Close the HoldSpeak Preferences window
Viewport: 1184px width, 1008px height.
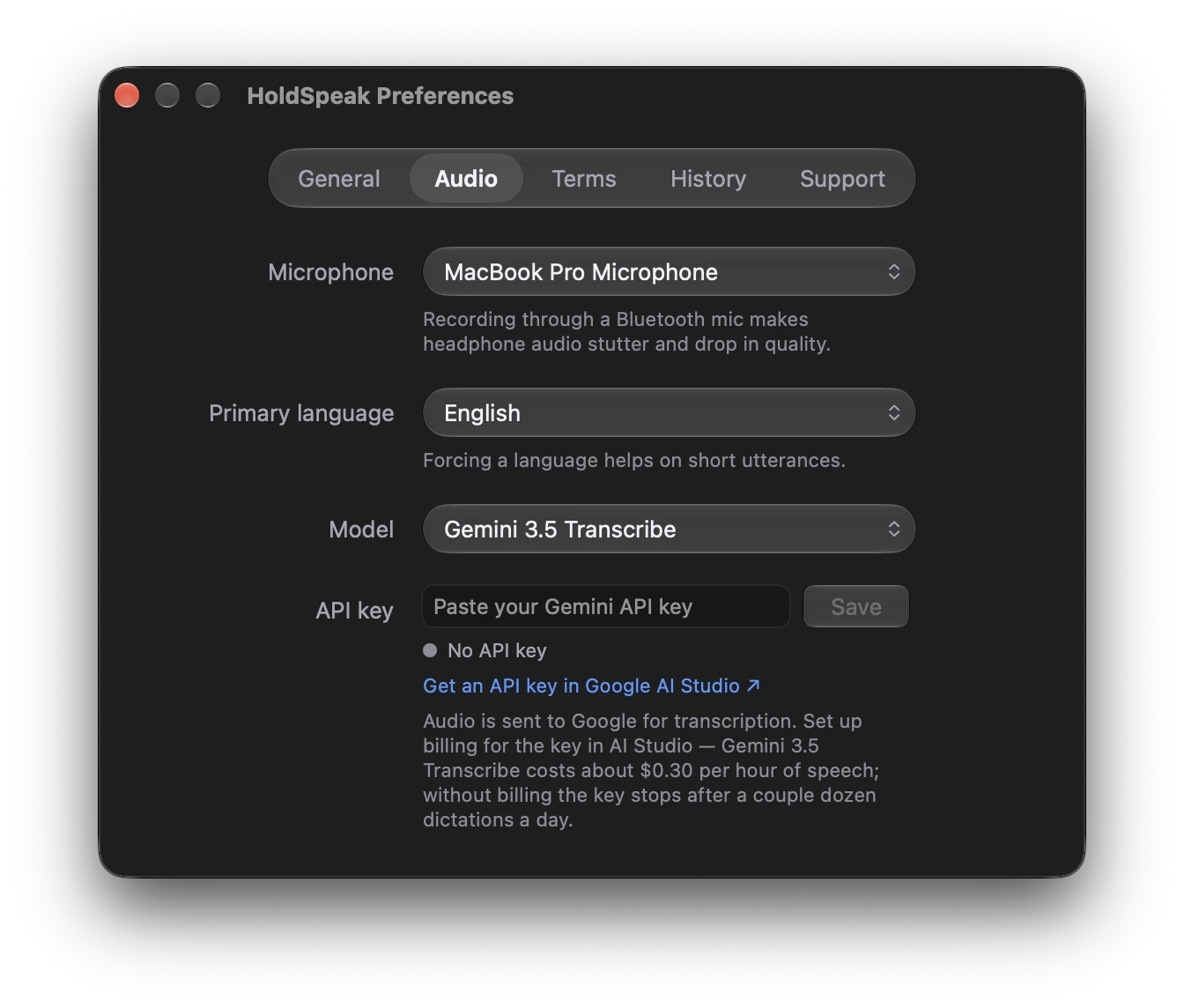click(127, 95)
